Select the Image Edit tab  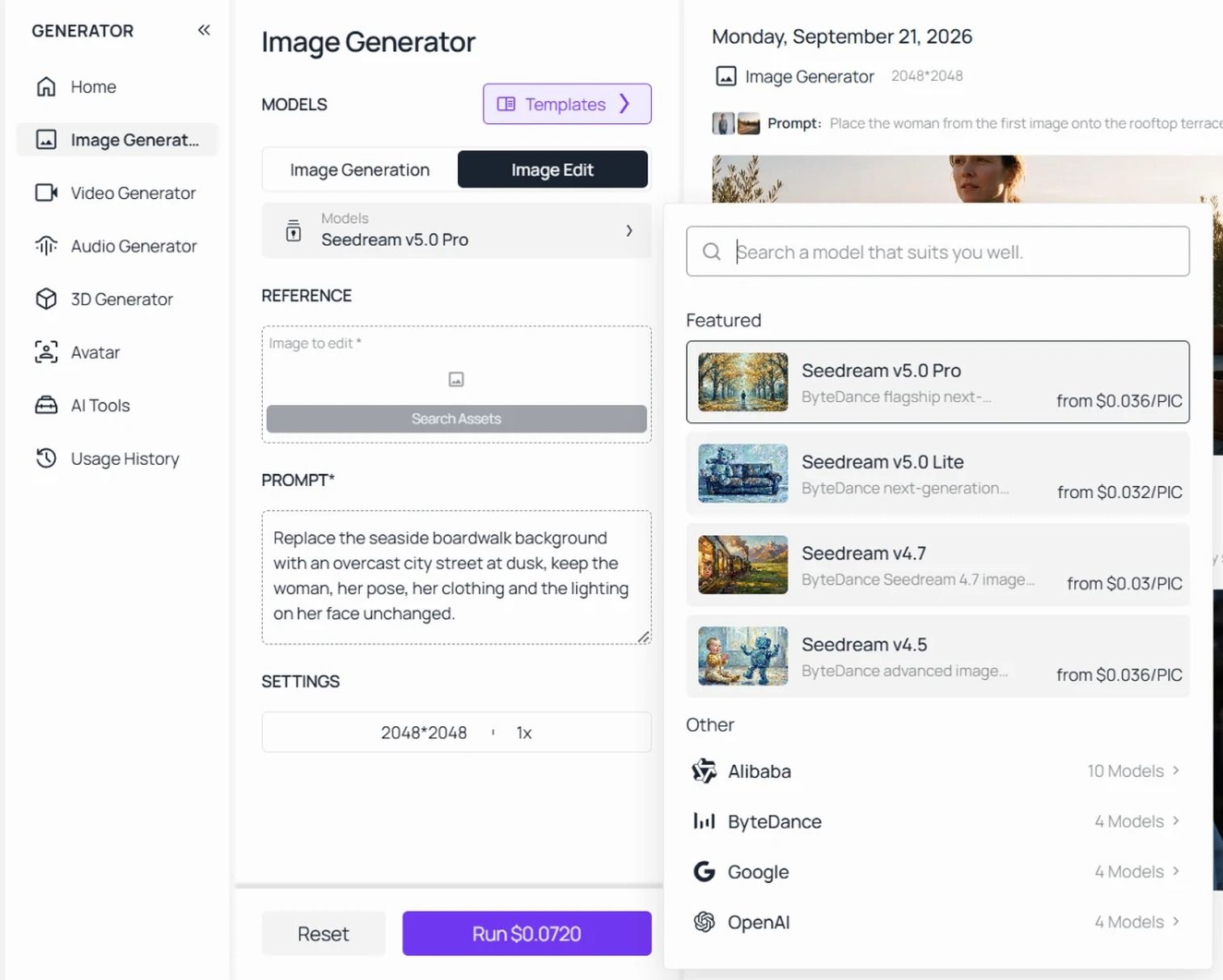(x=552, y=170)
